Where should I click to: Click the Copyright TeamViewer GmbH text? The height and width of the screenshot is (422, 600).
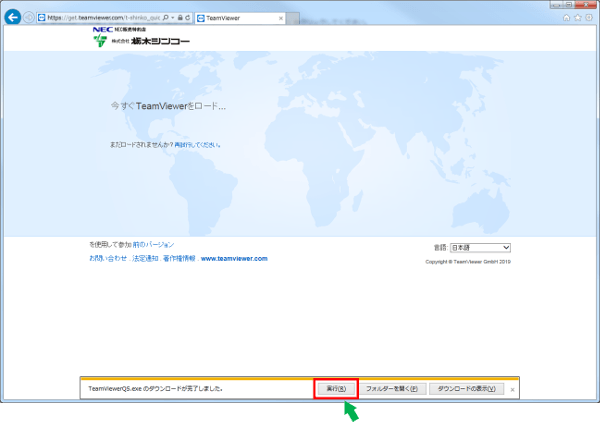[x=468, y=262]
